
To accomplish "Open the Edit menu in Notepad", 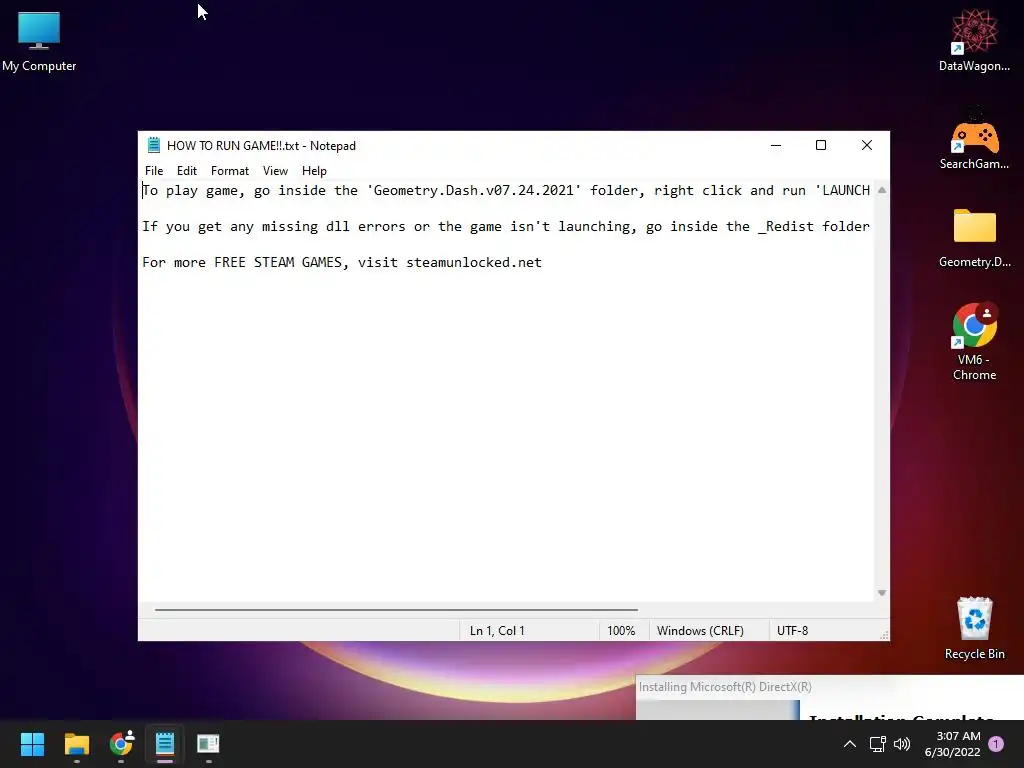I will pos(187,170).
